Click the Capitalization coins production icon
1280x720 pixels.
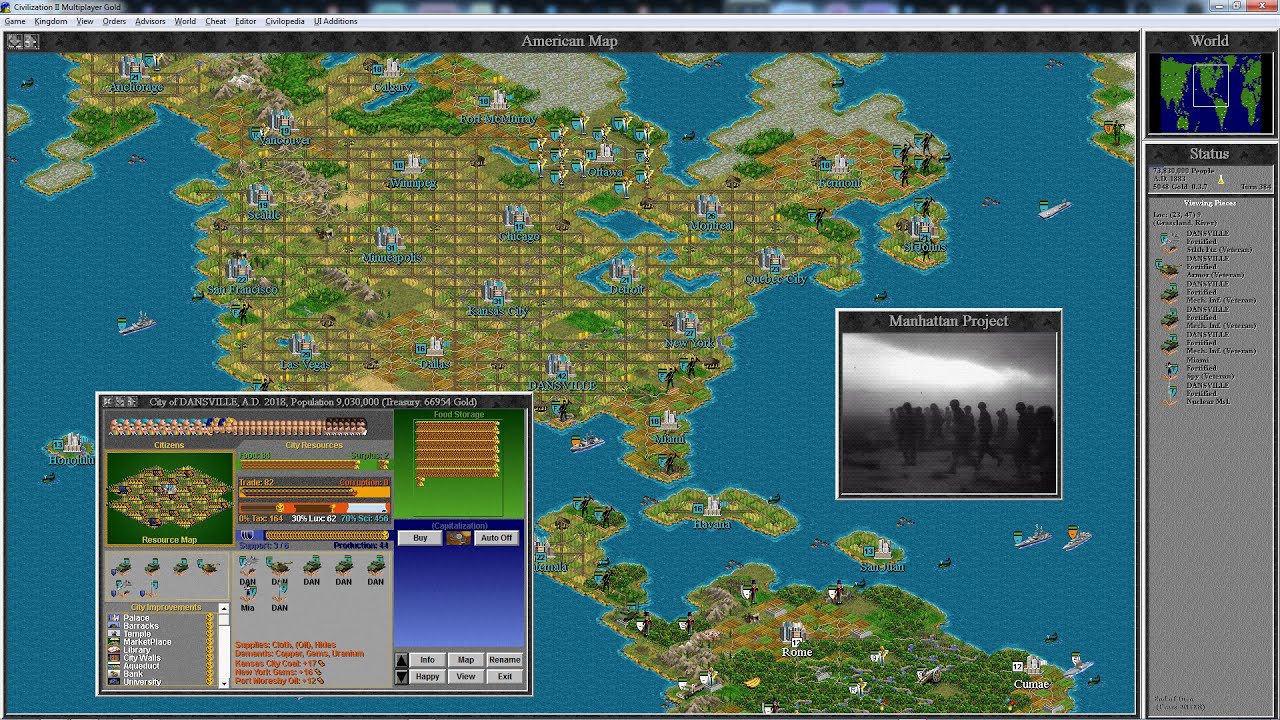[458, 538]
